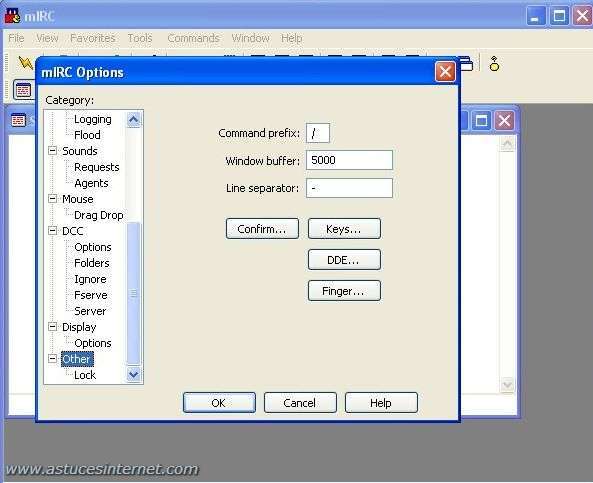The width and height of the screenshot is (593, 483).
Task: Click the yellow About mIRC toolbar icon
Action: tap(494, 64)
